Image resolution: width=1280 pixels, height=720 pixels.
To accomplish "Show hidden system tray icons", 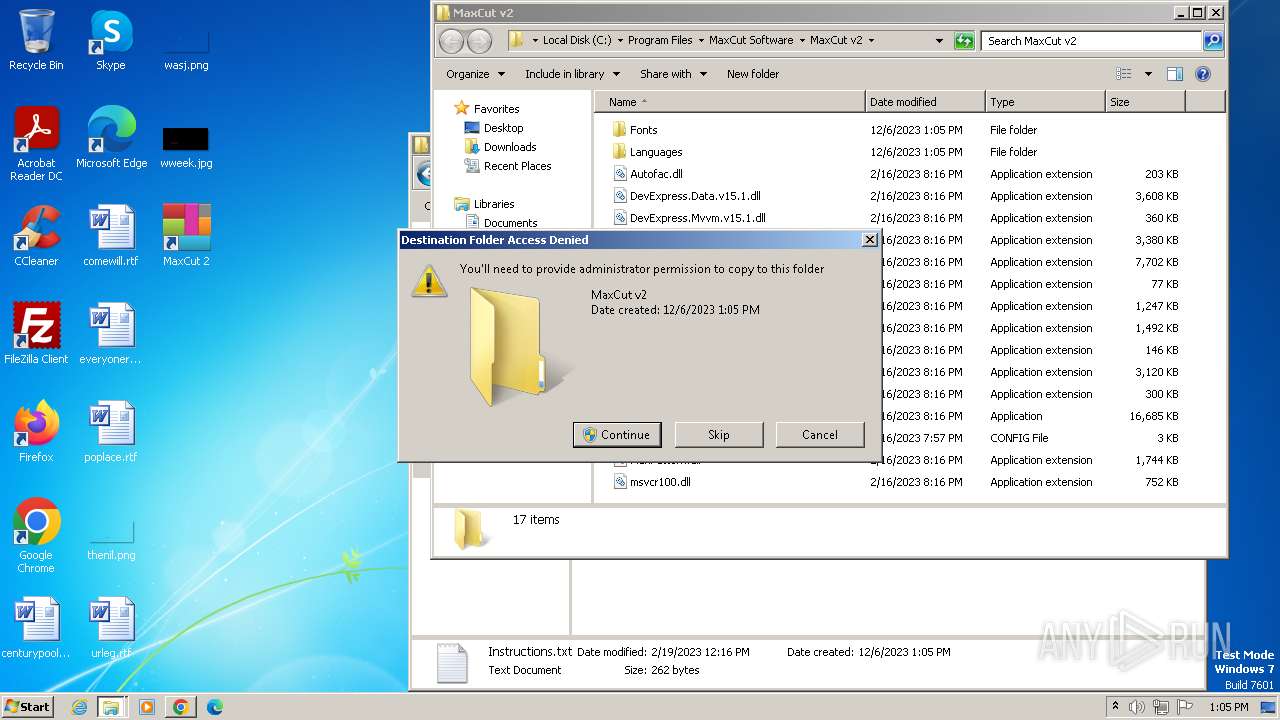I will pos(1115,707).
